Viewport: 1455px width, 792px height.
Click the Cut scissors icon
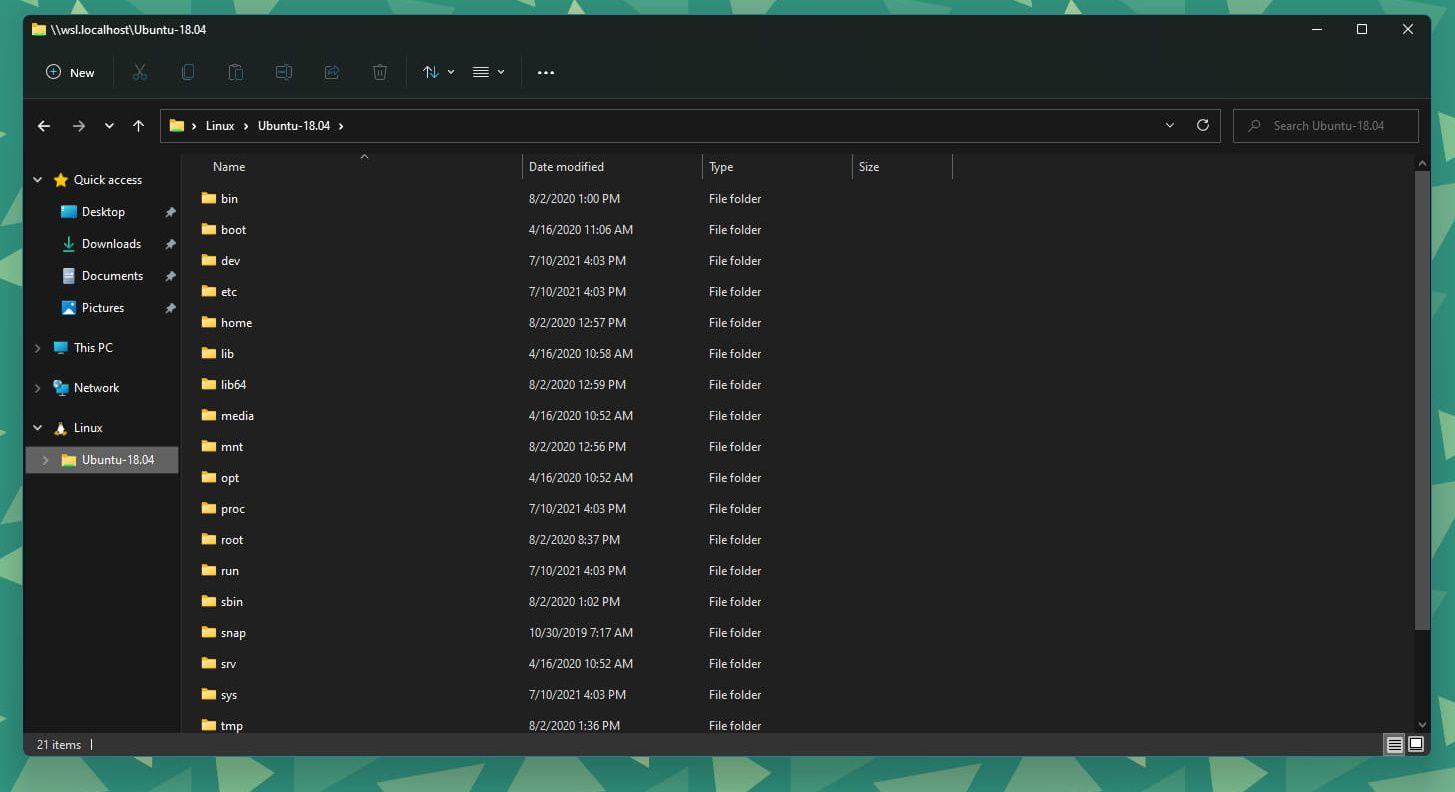140,72
